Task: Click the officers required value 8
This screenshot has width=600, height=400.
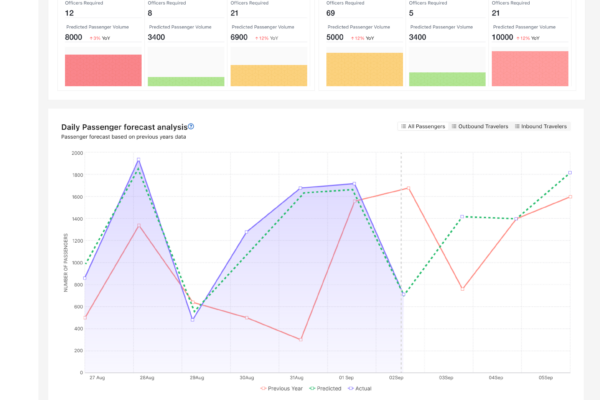Action: click(x=150, y=13)
